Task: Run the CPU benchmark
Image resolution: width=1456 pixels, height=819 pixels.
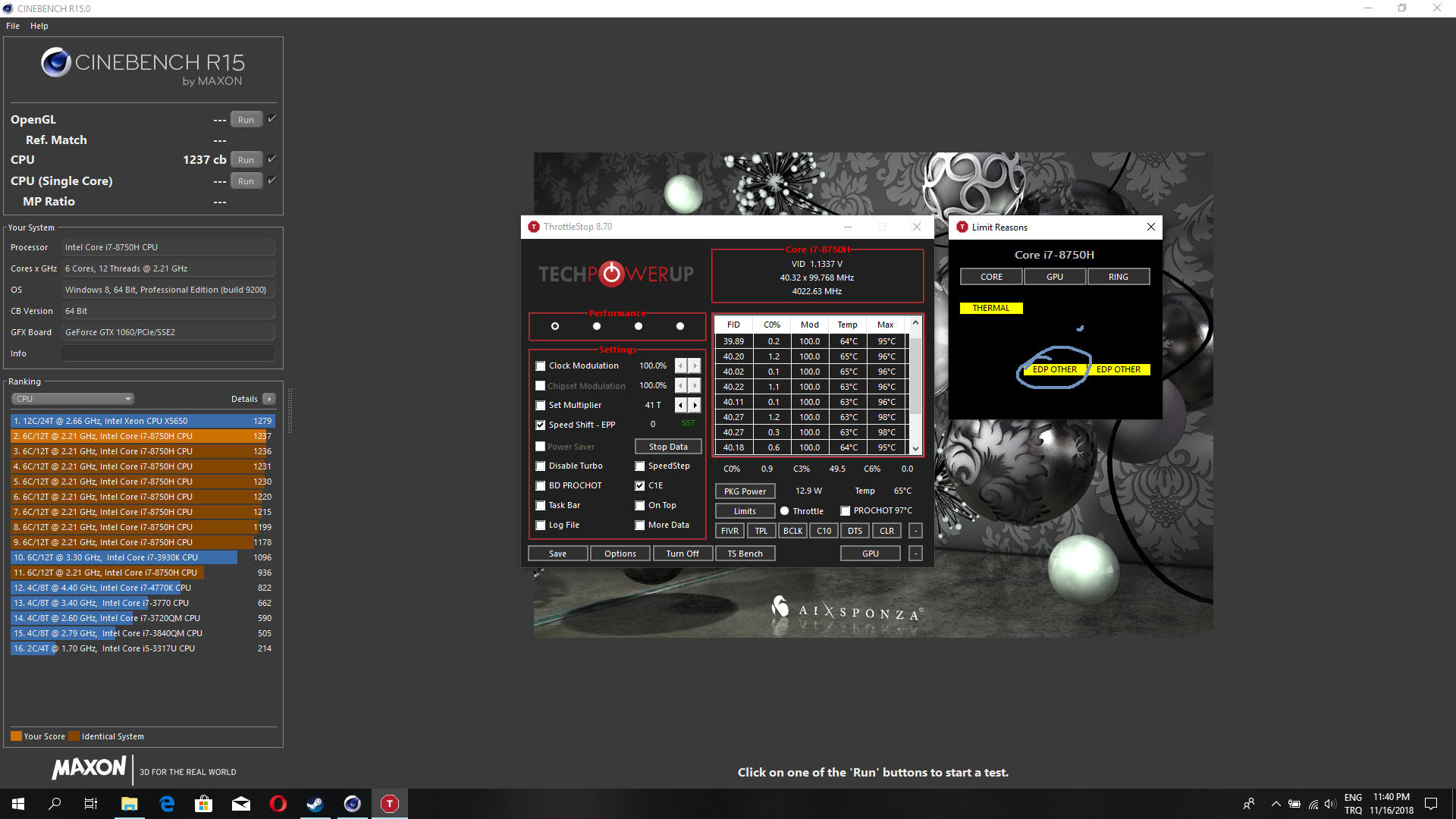Action: (x=246, y=160)
